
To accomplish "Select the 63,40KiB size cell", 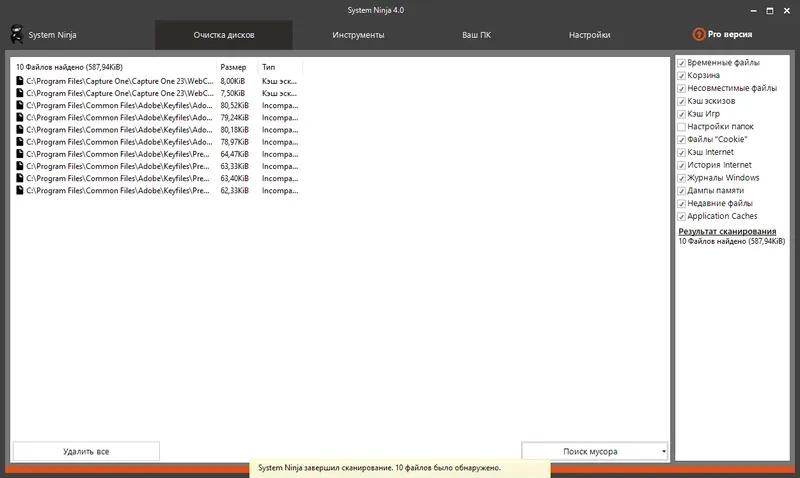I will [x=235, y=179].
